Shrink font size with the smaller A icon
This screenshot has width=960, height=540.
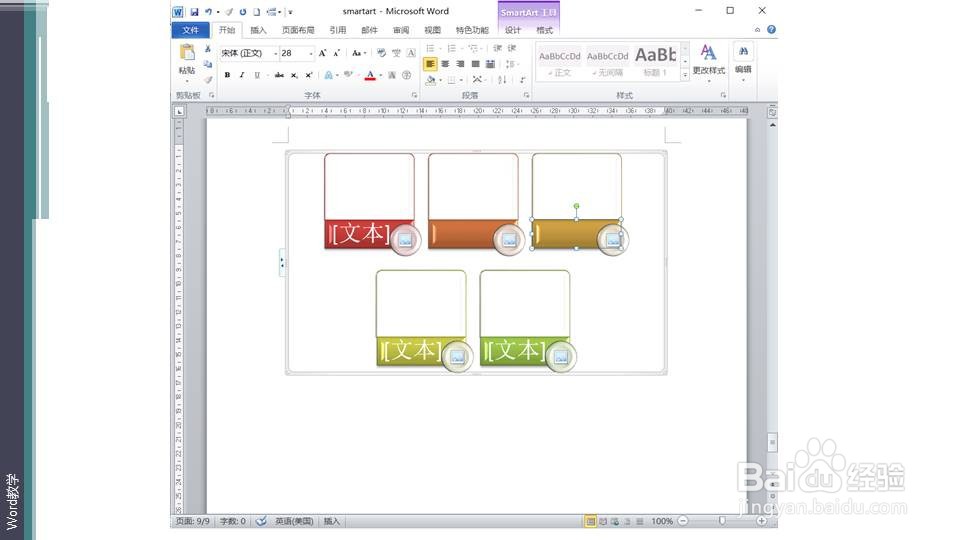(x=336, y=53)
